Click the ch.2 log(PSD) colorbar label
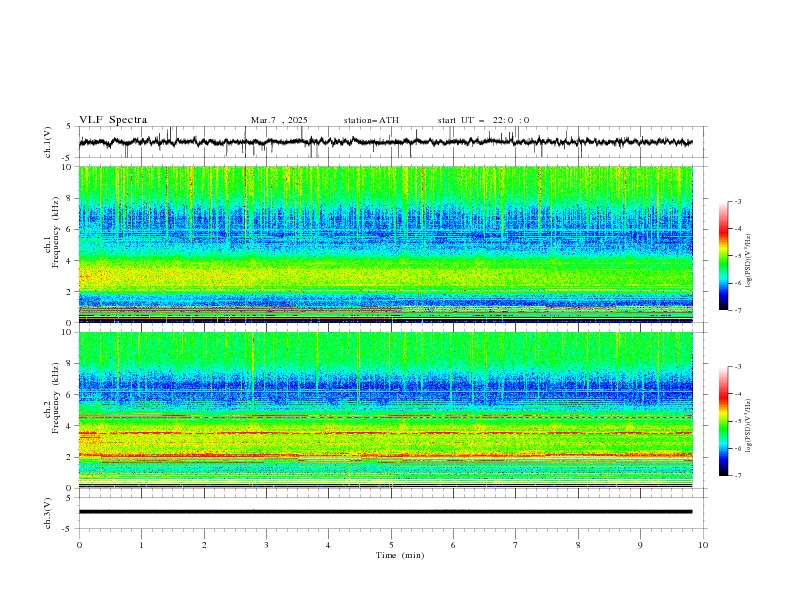The width and height of the screenshot is (792, 612). pyautogui.click(x=749, y=426)
